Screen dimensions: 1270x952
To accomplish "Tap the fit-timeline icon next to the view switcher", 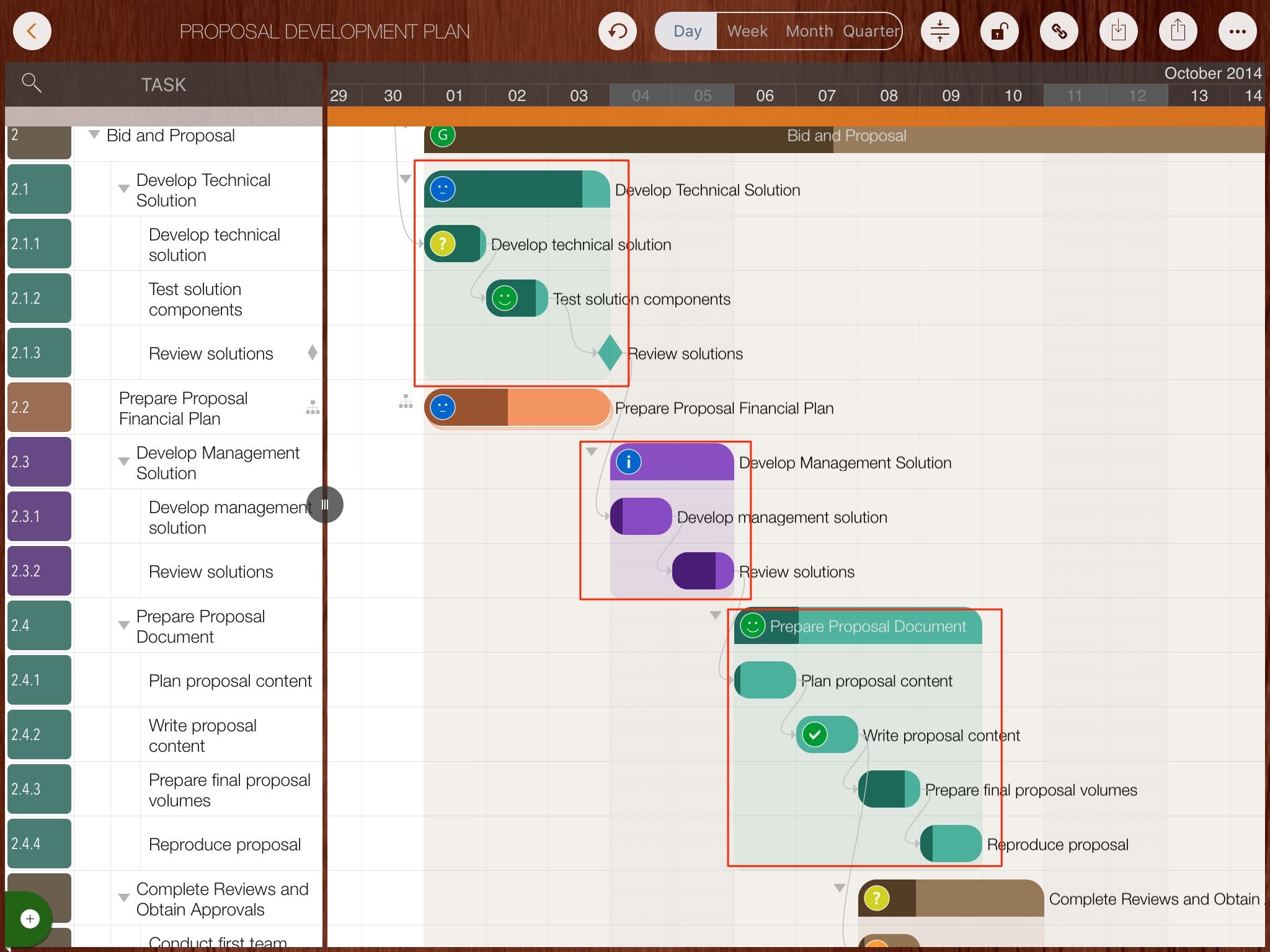I will point(940,30).
